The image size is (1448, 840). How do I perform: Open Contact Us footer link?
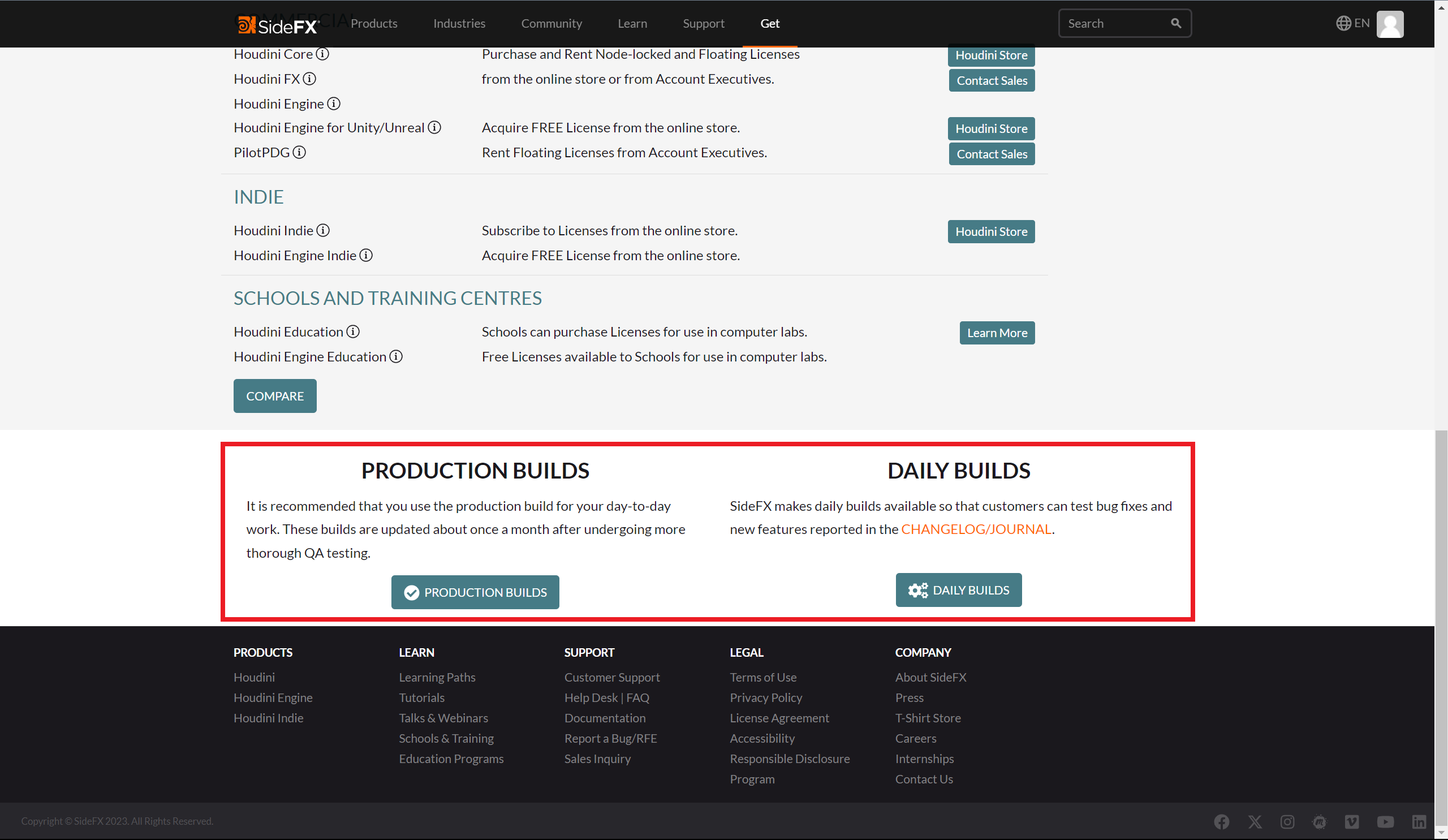click(x=924, y=779)
